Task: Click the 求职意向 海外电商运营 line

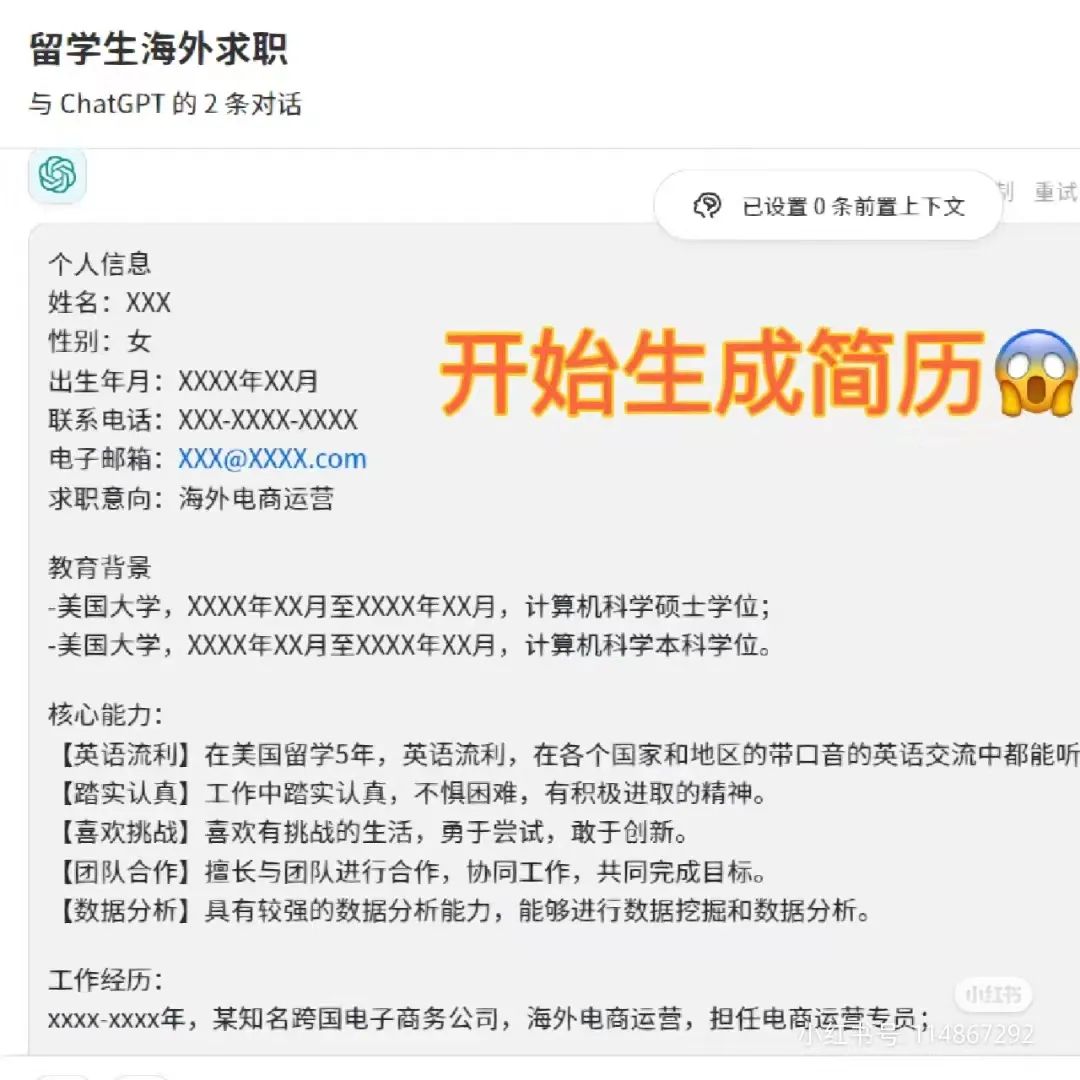Action: pos(191,498)
